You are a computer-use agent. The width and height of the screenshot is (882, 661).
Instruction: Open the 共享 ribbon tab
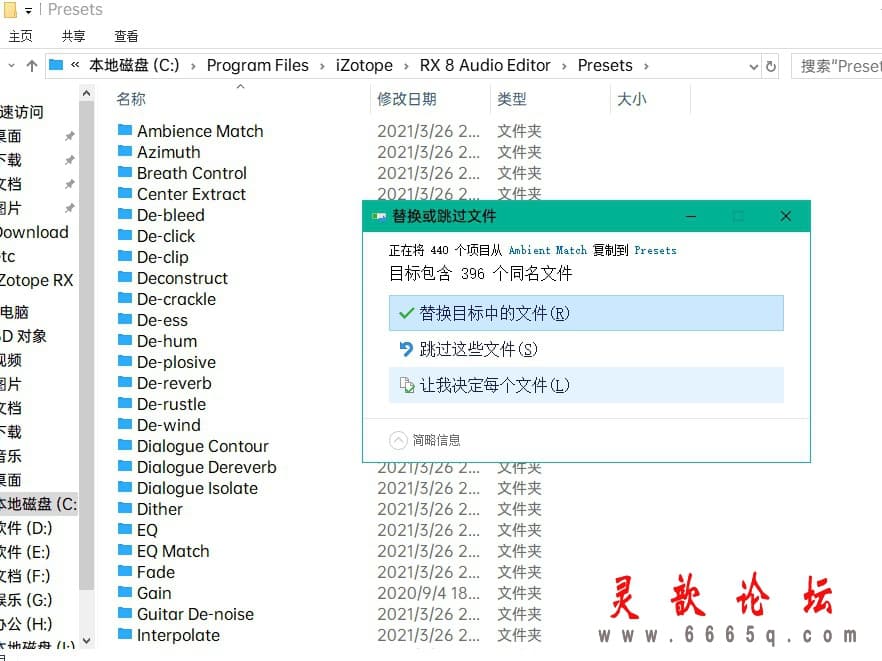coord(74,36)
